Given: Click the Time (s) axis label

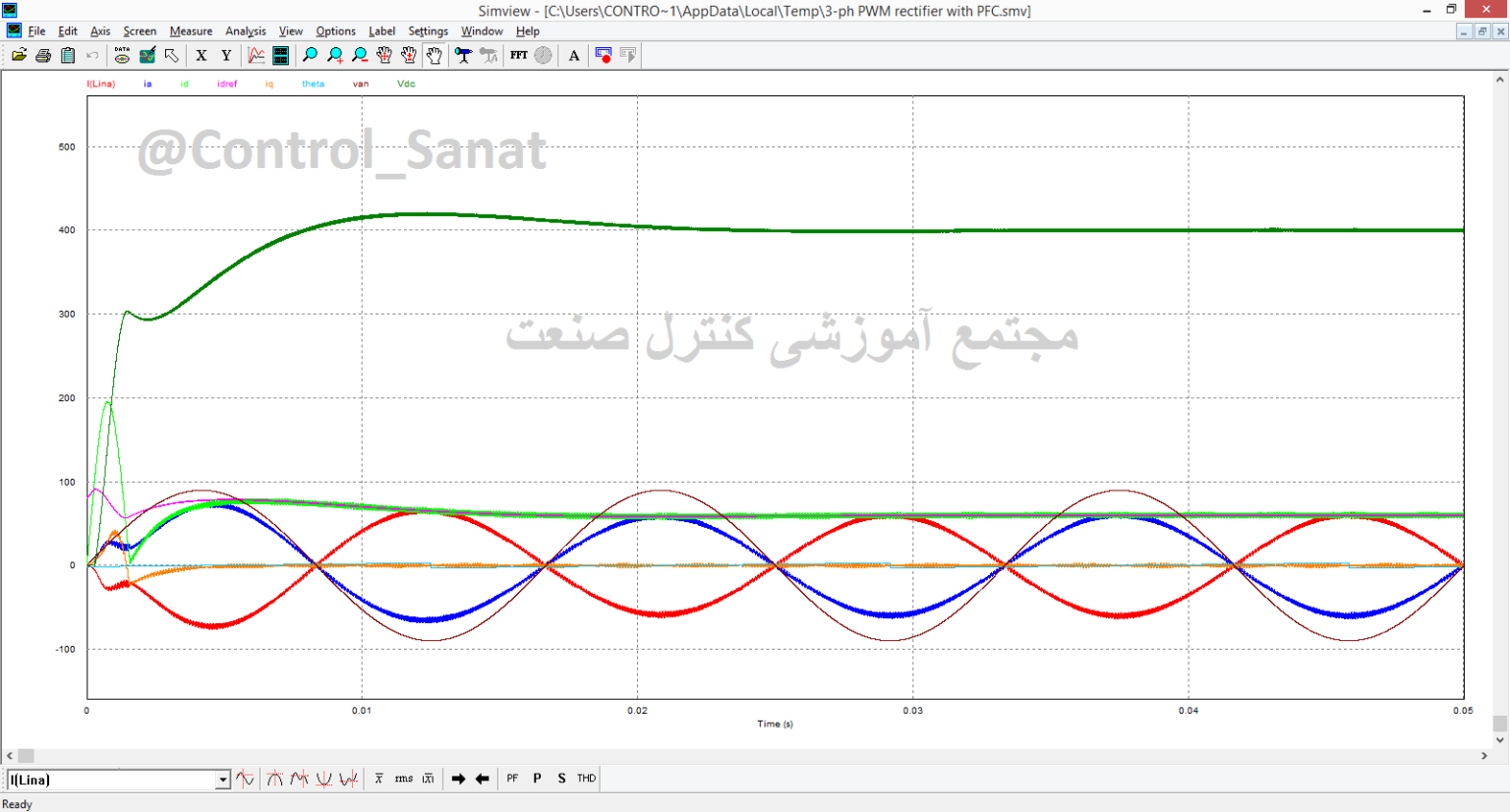Looking at the screenshot, I should point(775,724).
